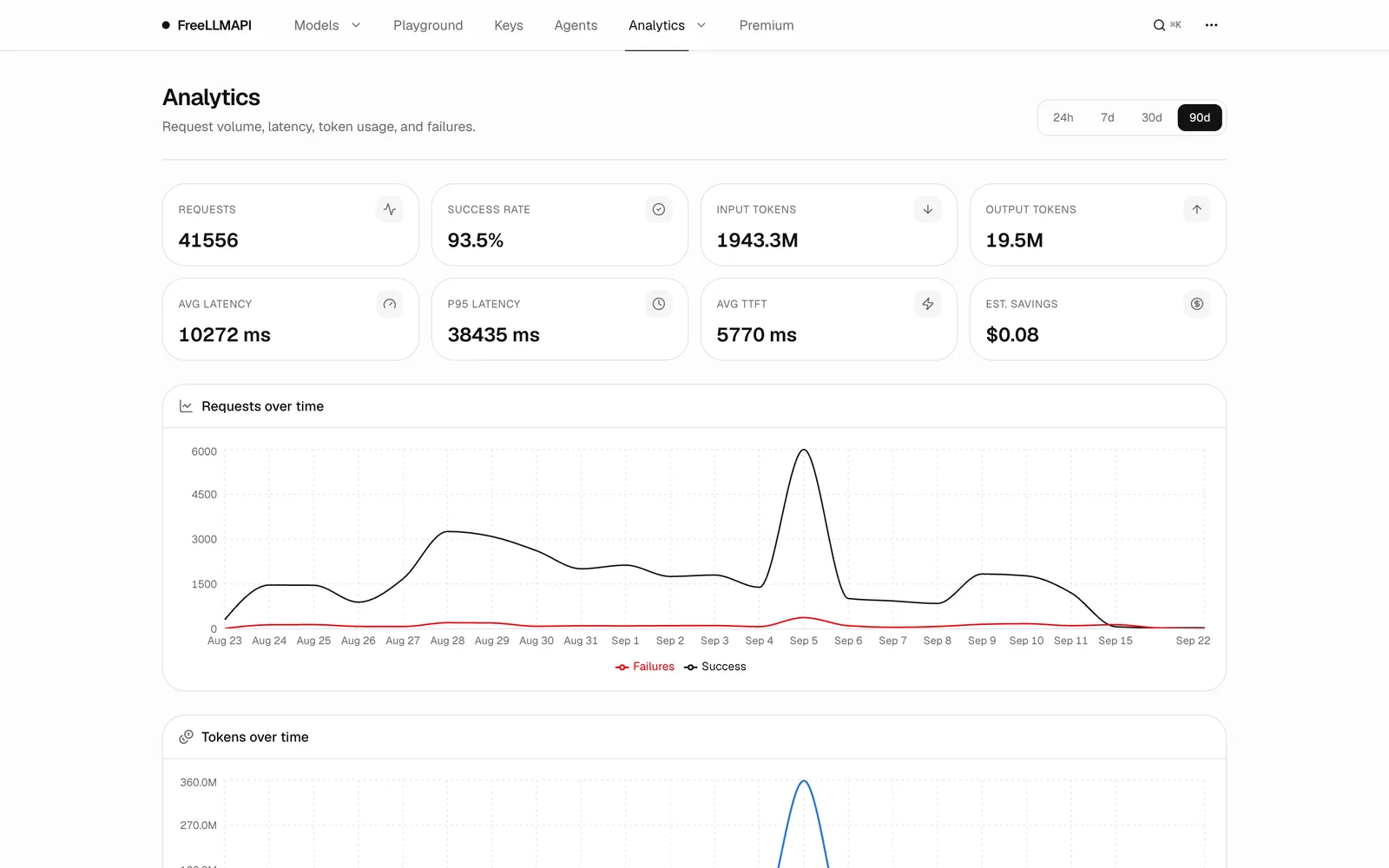Click the Sep 22 axis label
Image resolution: width=1389 pixels, height=868 pixels.
[1193, 641]
